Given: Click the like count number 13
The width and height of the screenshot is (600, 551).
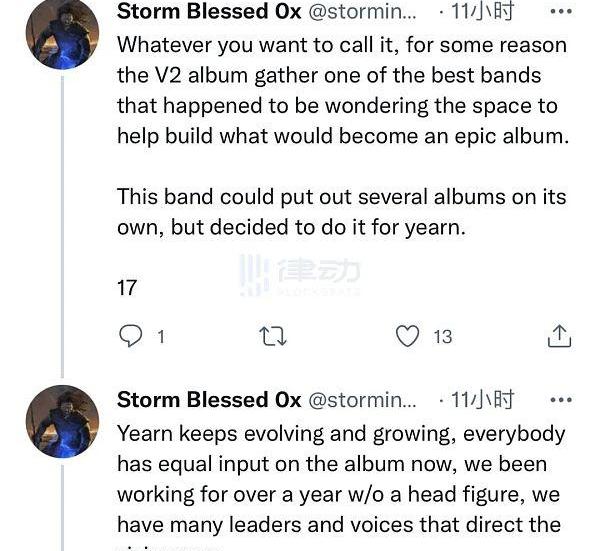Looking at the screenshot, I should coord(442,338).
